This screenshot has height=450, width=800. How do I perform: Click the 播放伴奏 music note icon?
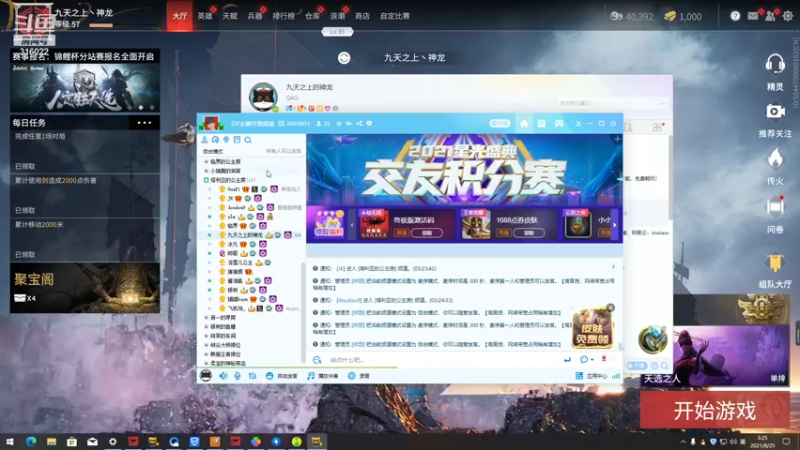(x=311, y=376)
